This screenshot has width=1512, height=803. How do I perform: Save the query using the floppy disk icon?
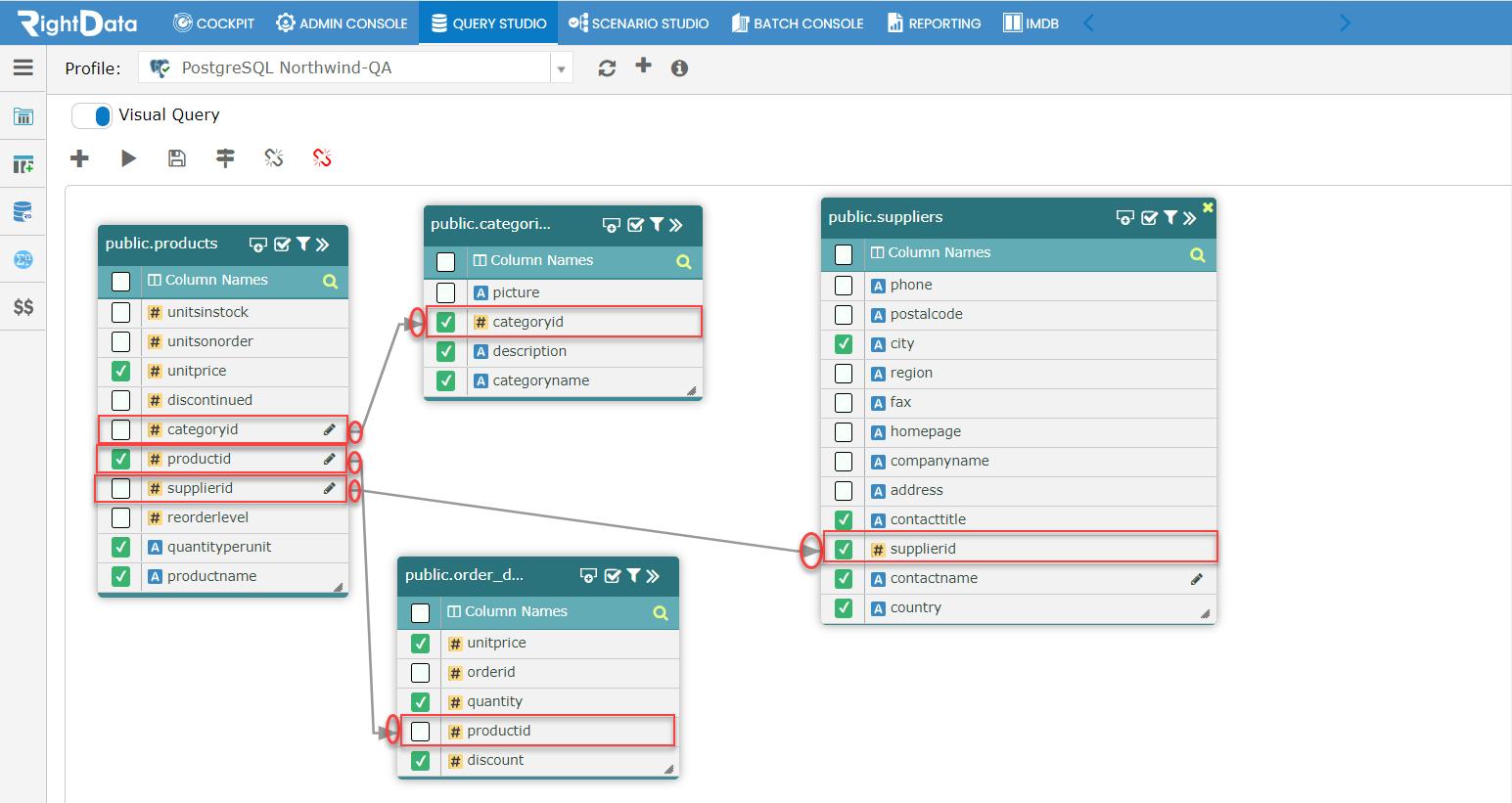(177, 157)
